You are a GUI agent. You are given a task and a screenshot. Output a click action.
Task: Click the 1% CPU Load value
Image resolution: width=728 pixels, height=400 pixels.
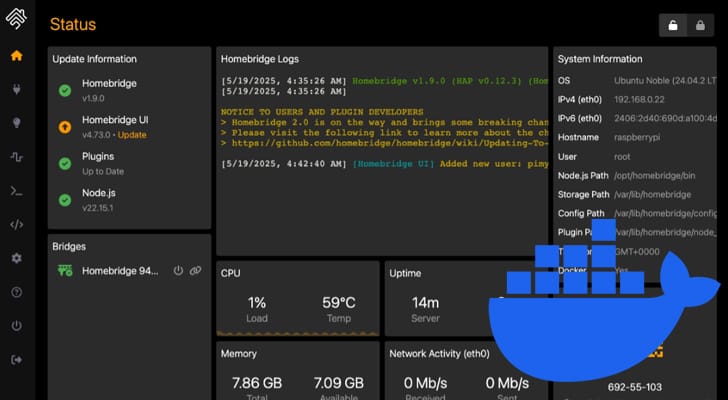(x=257, y=303)
